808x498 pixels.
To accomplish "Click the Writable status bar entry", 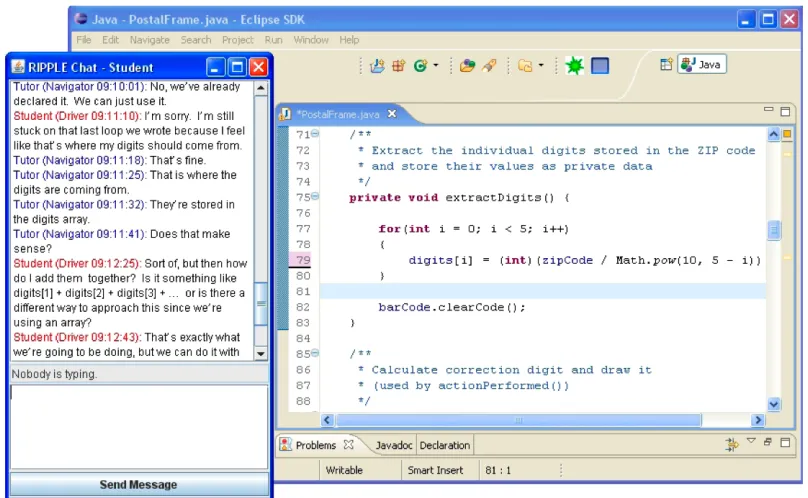I will [x=344, y=470].
